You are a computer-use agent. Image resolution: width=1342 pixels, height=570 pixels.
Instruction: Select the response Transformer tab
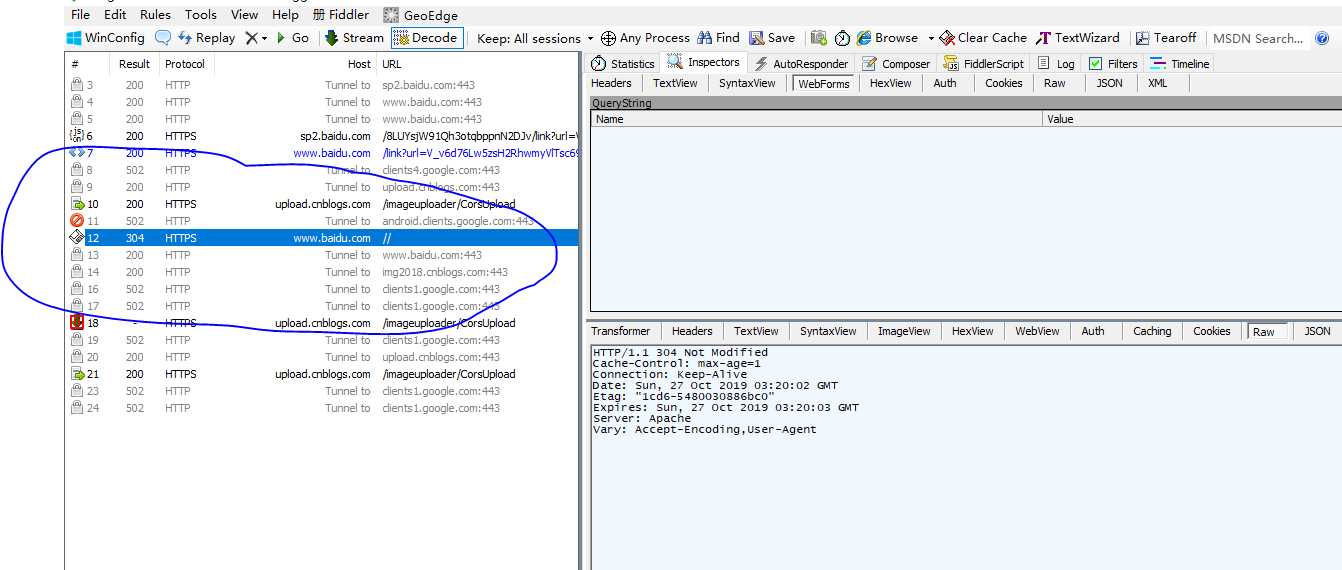click(x=620, y=331)
